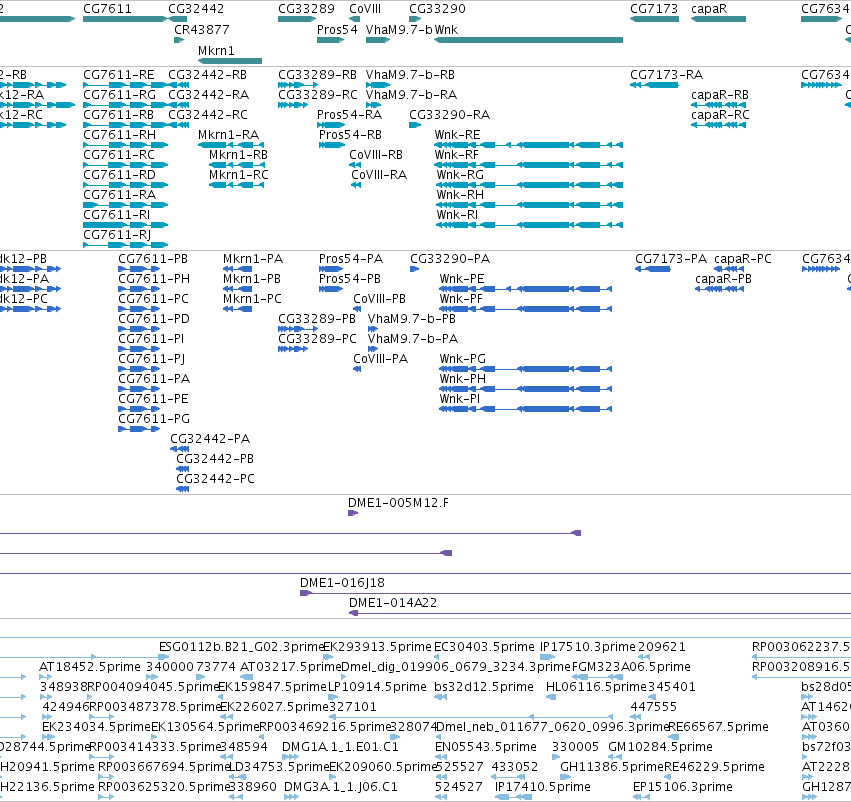Screen dimensions: 851x802
Task: Select the CG33290 gene label
Action: click(x=437, y=9)
